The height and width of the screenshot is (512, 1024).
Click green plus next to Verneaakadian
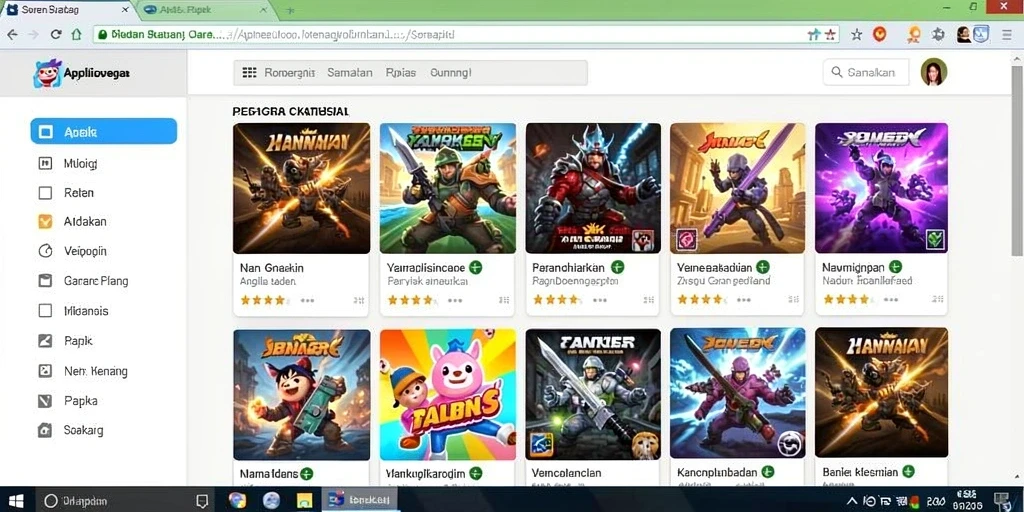tap(763, 267)
